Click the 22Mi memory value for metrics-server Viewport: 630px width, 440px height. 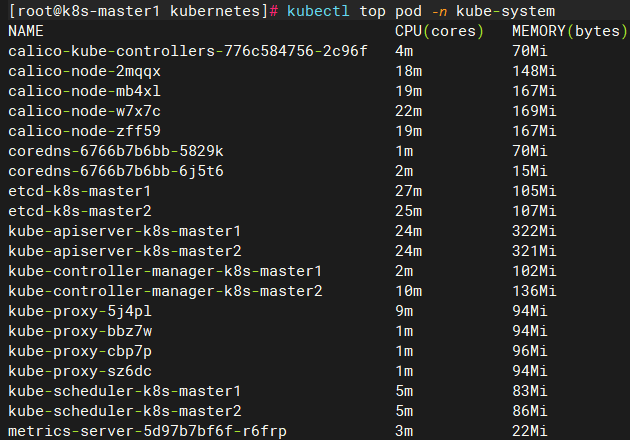pyautogui.click(x=530, y=431)
